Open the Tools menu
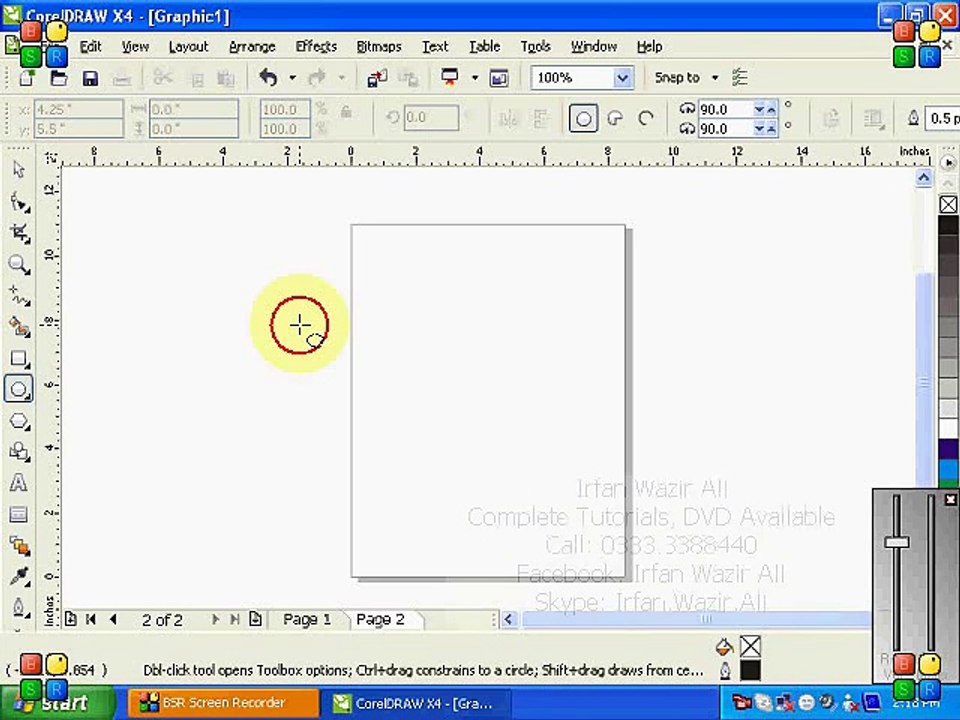The width and height of the screenshot is (960, 720). tap(536, 47)
